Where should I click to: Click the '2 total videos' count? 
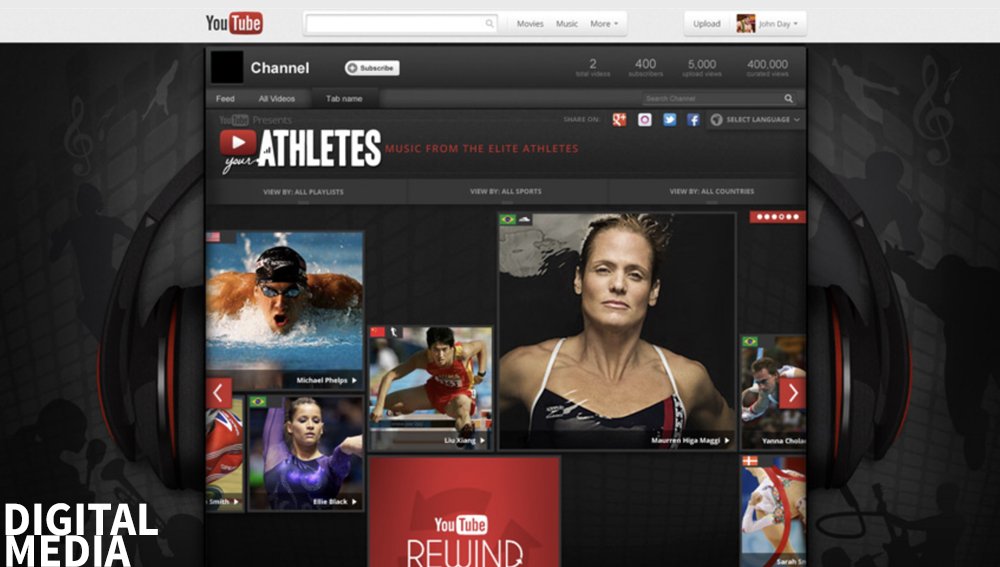click(x=592, y=67)
